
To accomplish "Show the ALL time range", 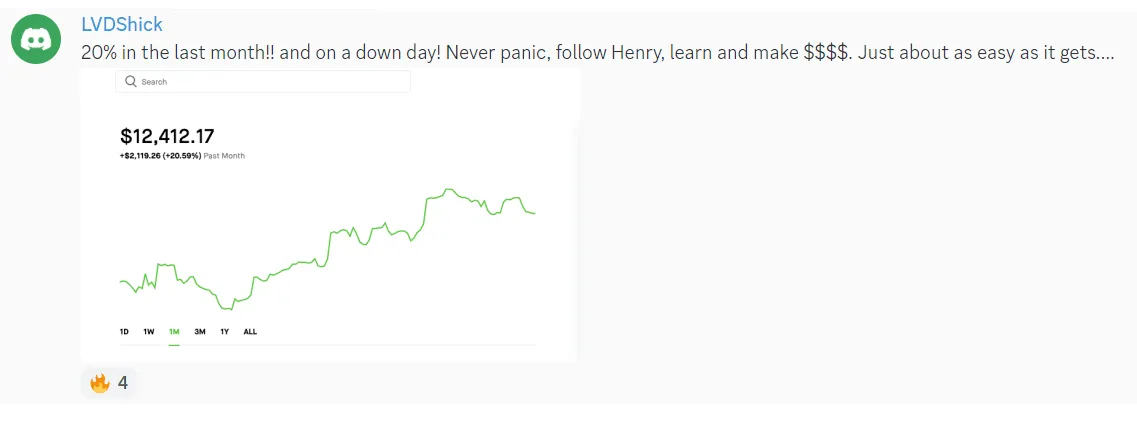I will pyautogui.click(x=250, y=331).
